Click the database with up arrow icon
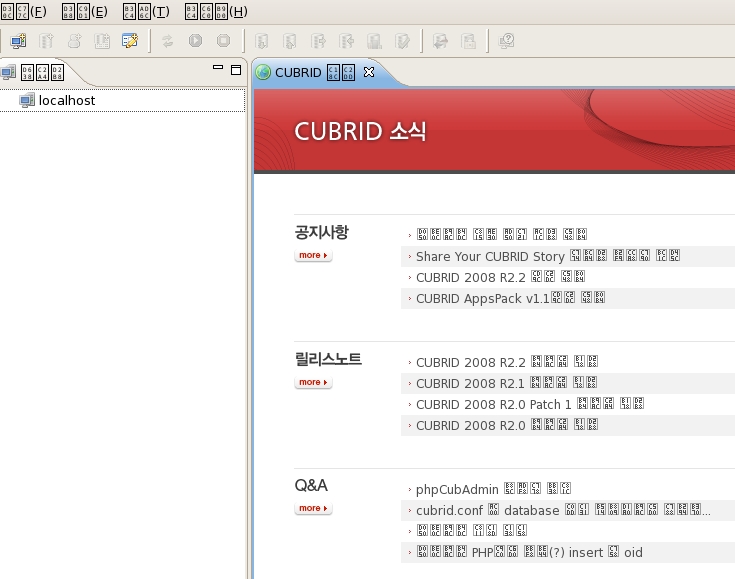The height and width of the screenshot is (579, 735). [290, 41]
